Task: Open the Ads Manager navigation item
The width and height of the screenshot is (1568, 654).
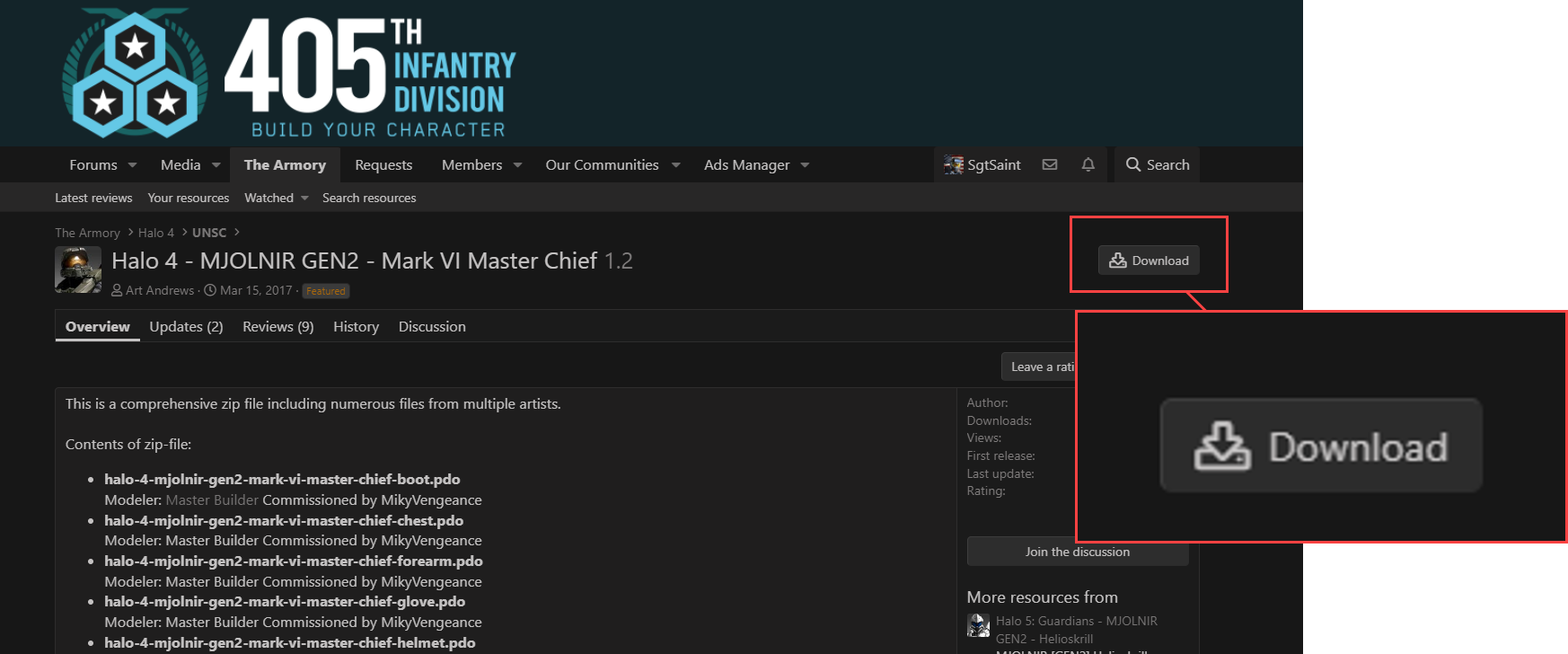Action: (x=747, y=164)
